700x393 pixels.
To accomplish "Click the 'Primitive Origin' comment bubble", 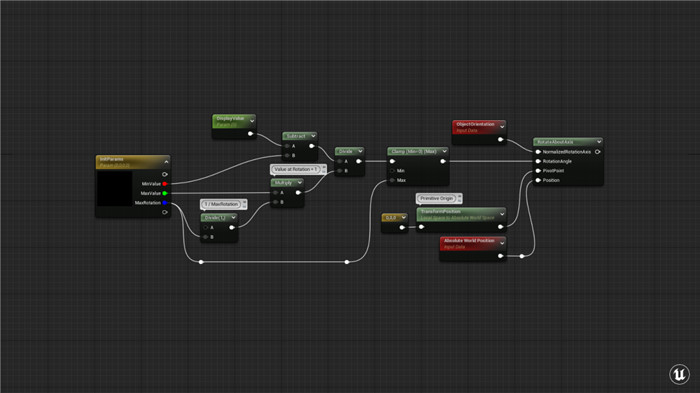I will pos(436,198).
